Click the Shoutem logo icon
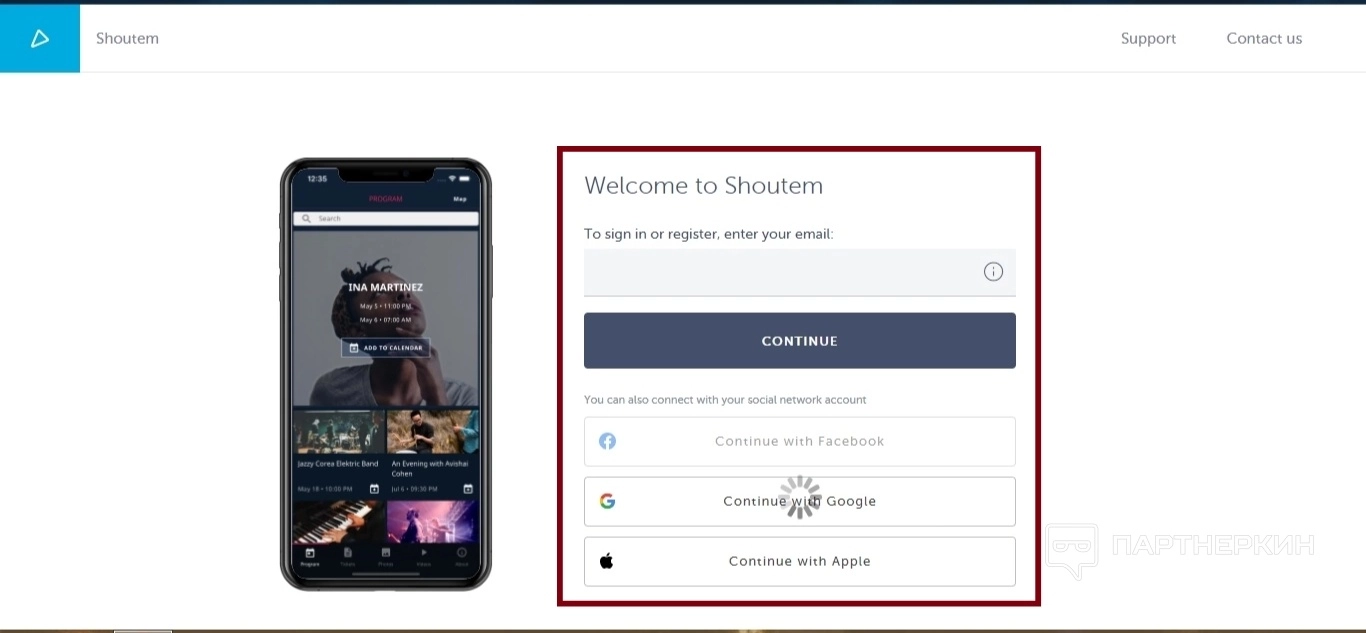1366x633 pixels. (39, 38)
